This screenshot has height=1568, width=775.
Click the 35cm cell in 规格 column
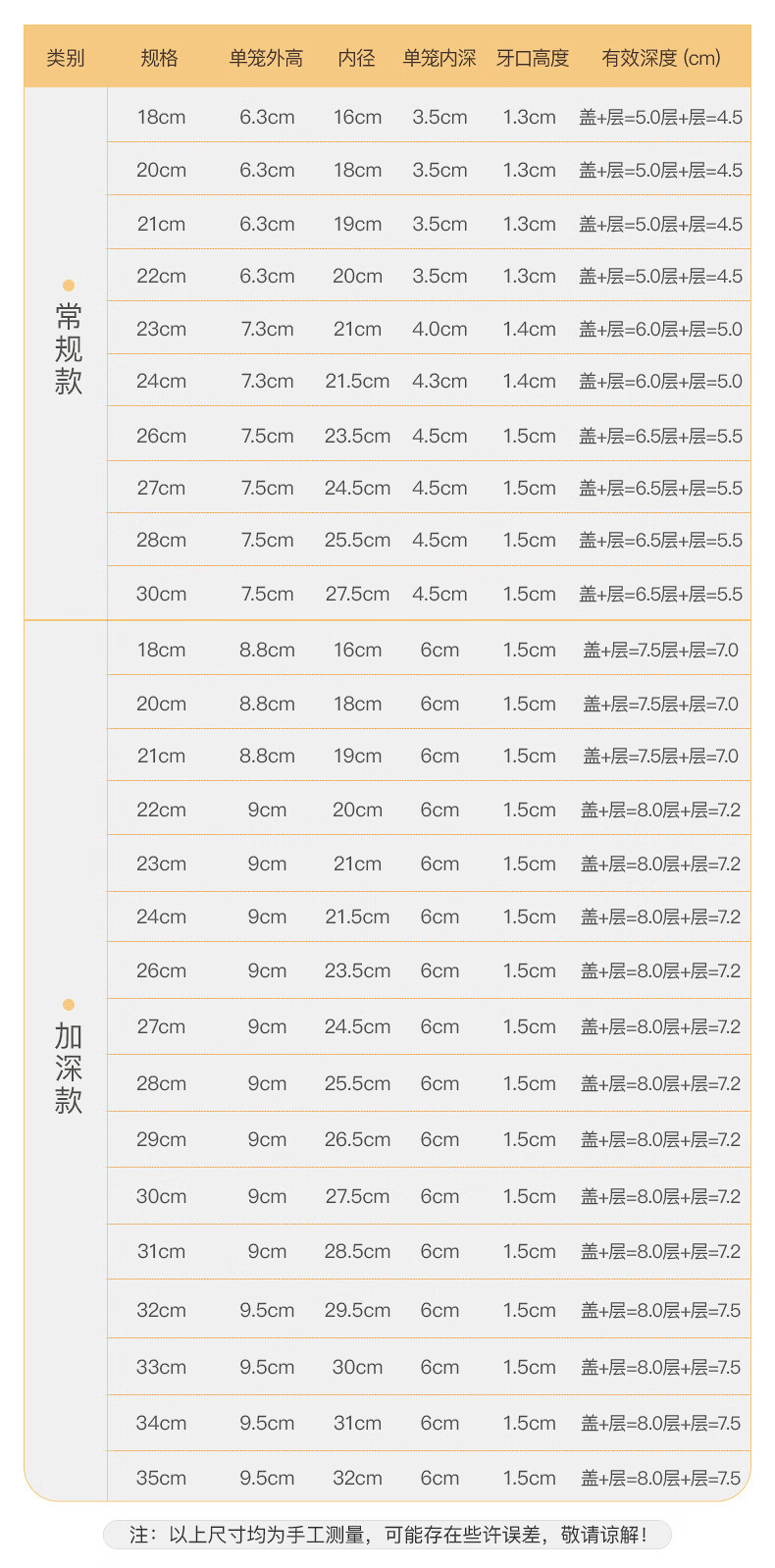click(x=161, y=1478)
